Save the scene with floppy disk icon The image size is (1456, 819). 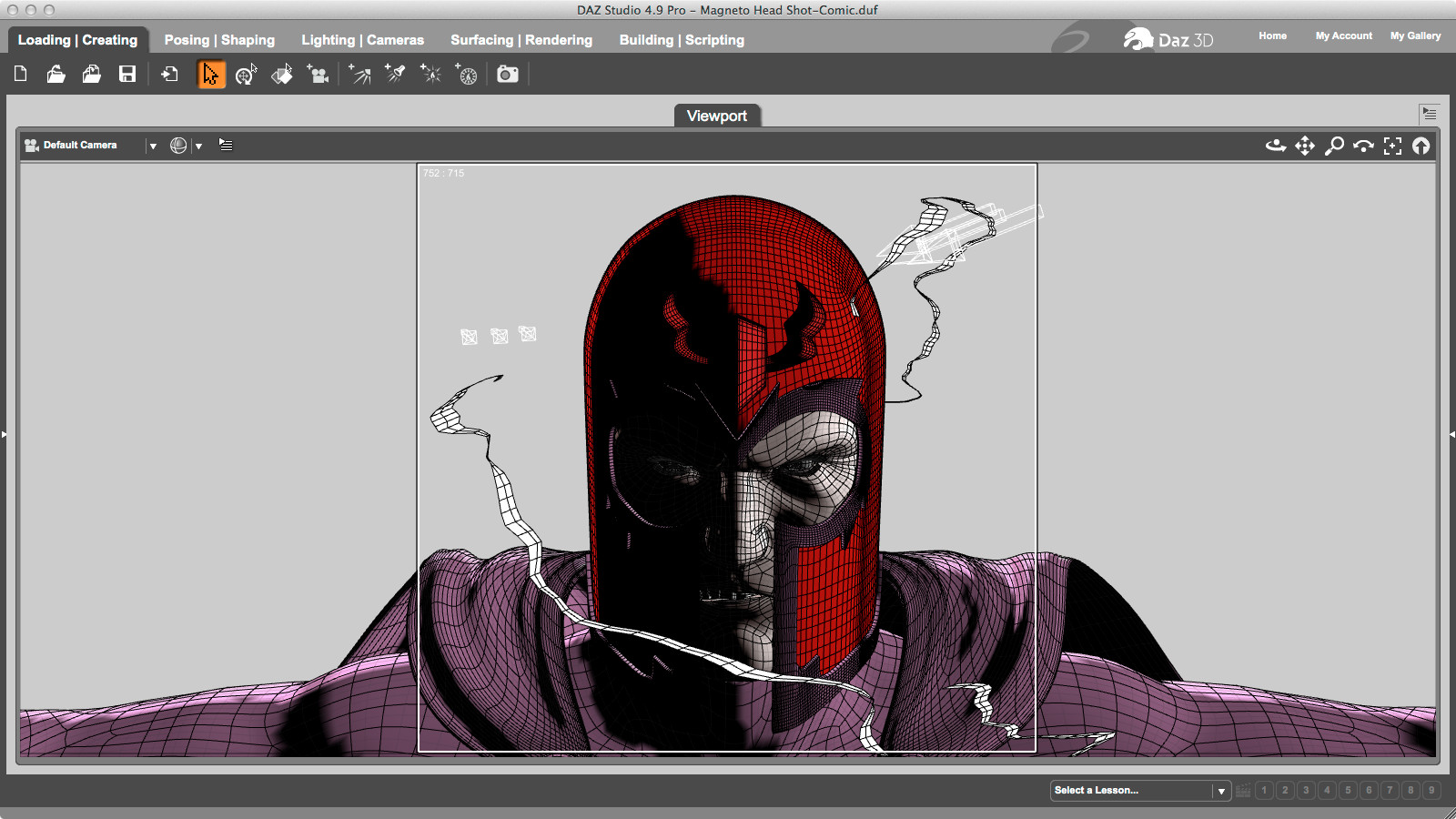(127, 74)
